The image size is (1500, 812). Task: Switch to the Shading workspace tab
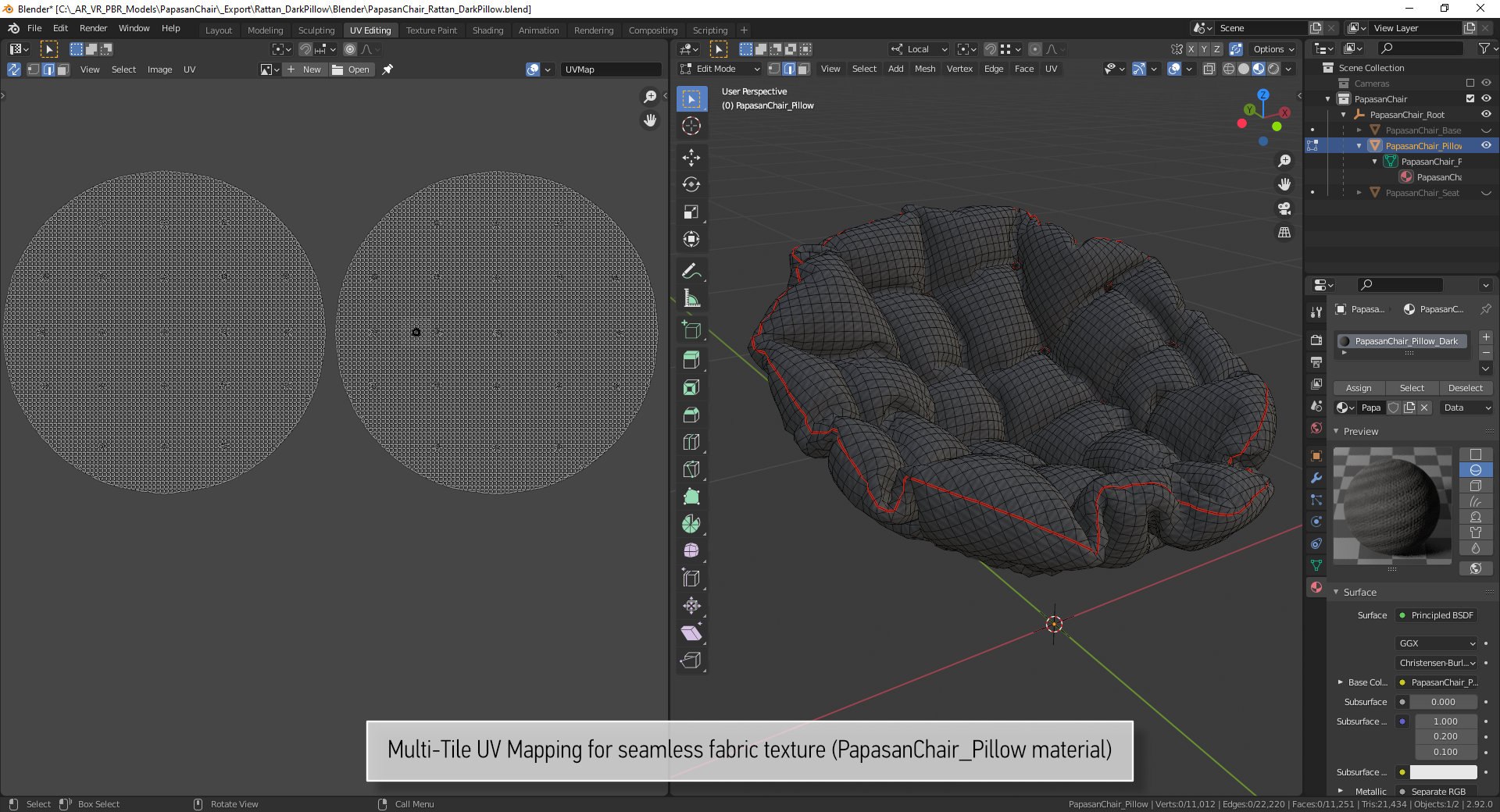pyautogui.click(x=487, y=30)
